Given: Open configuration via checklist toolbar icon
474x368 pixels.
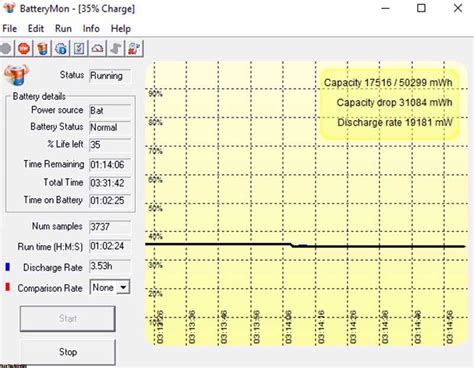Looking at the screenshot, I should pos(79,49).
